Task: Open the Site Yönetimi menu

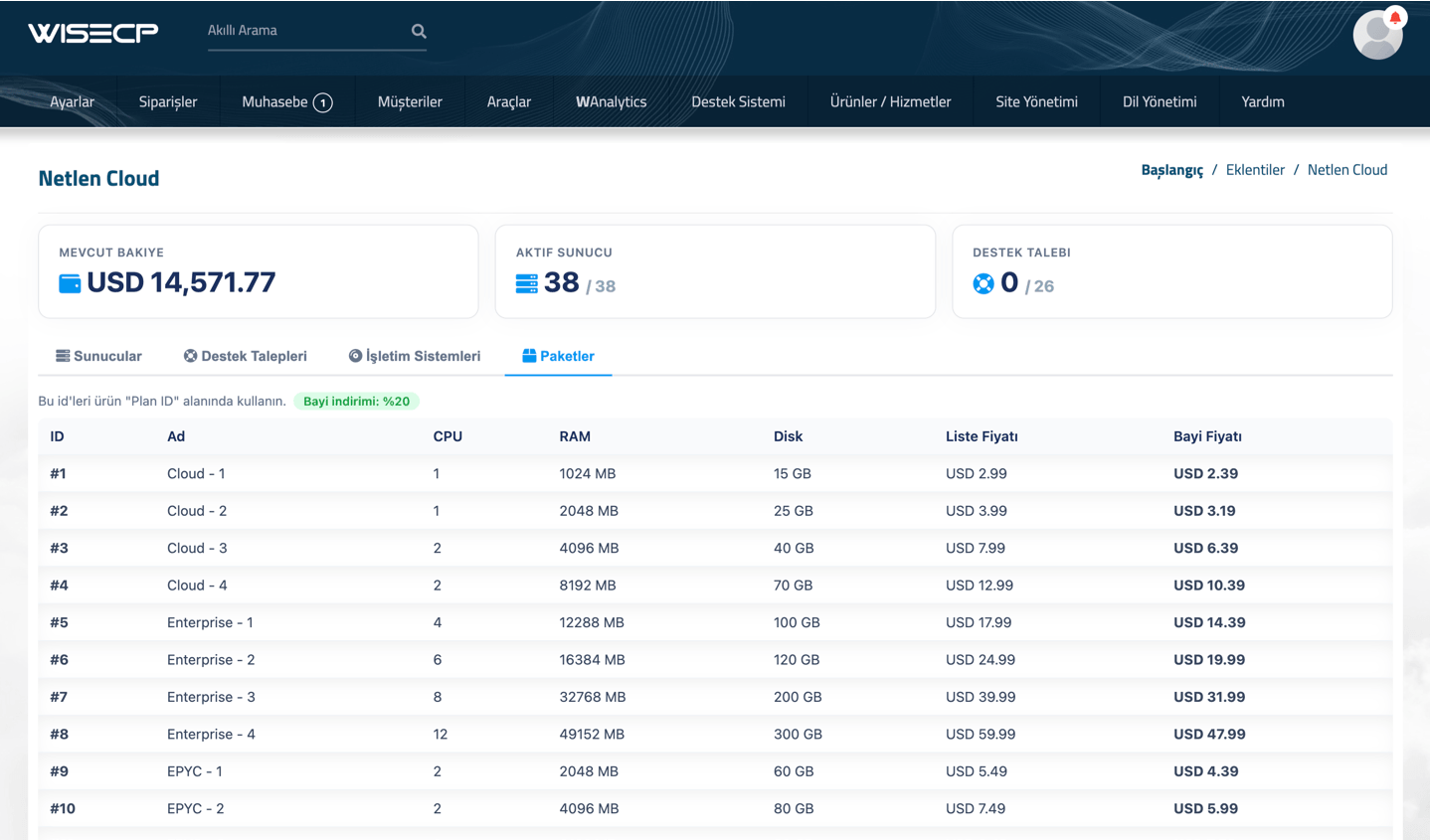Action: (1037, 101)
